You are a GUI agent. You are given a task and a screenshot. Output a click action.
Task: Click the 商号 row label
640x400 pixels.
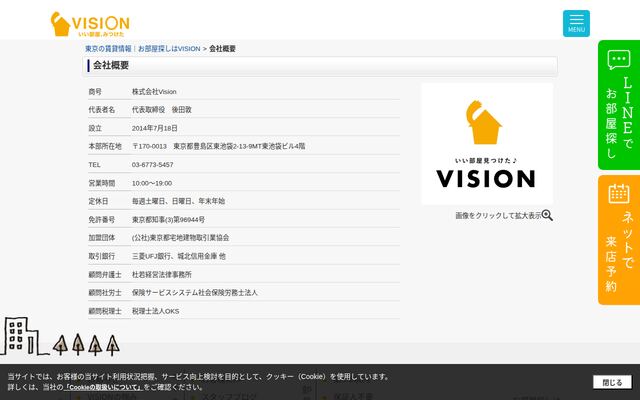95,92
